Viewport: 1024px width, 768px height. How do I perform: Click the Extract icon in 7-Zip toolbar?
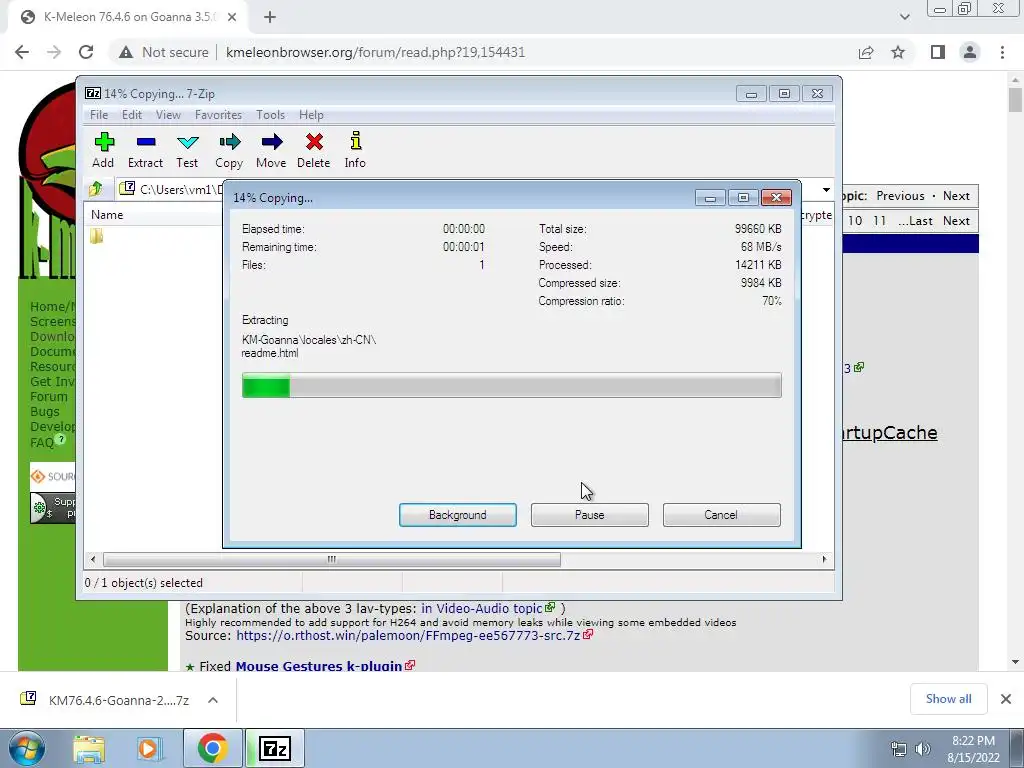click(x=145, y=150)
